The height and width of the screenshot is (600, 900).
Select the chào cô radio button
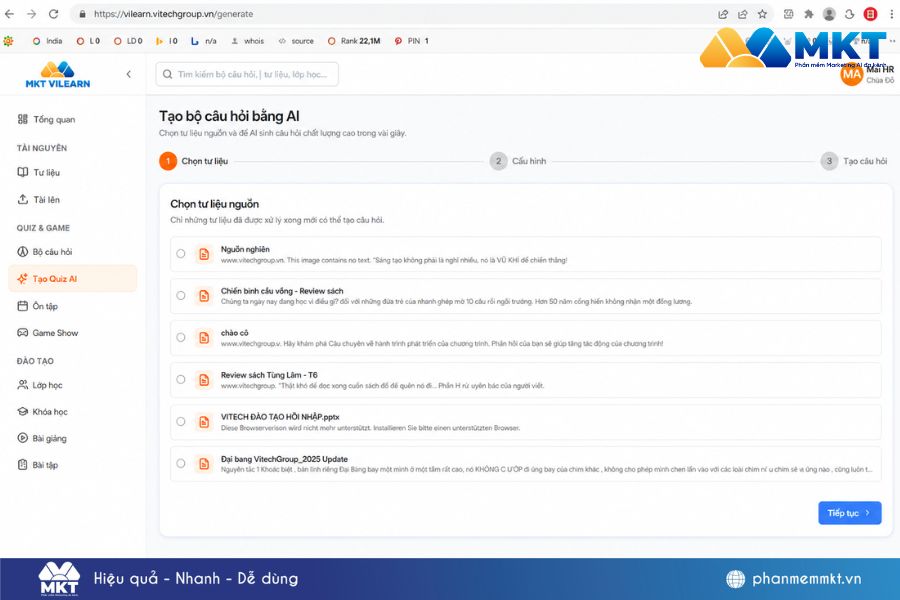[x=181, y=337]
